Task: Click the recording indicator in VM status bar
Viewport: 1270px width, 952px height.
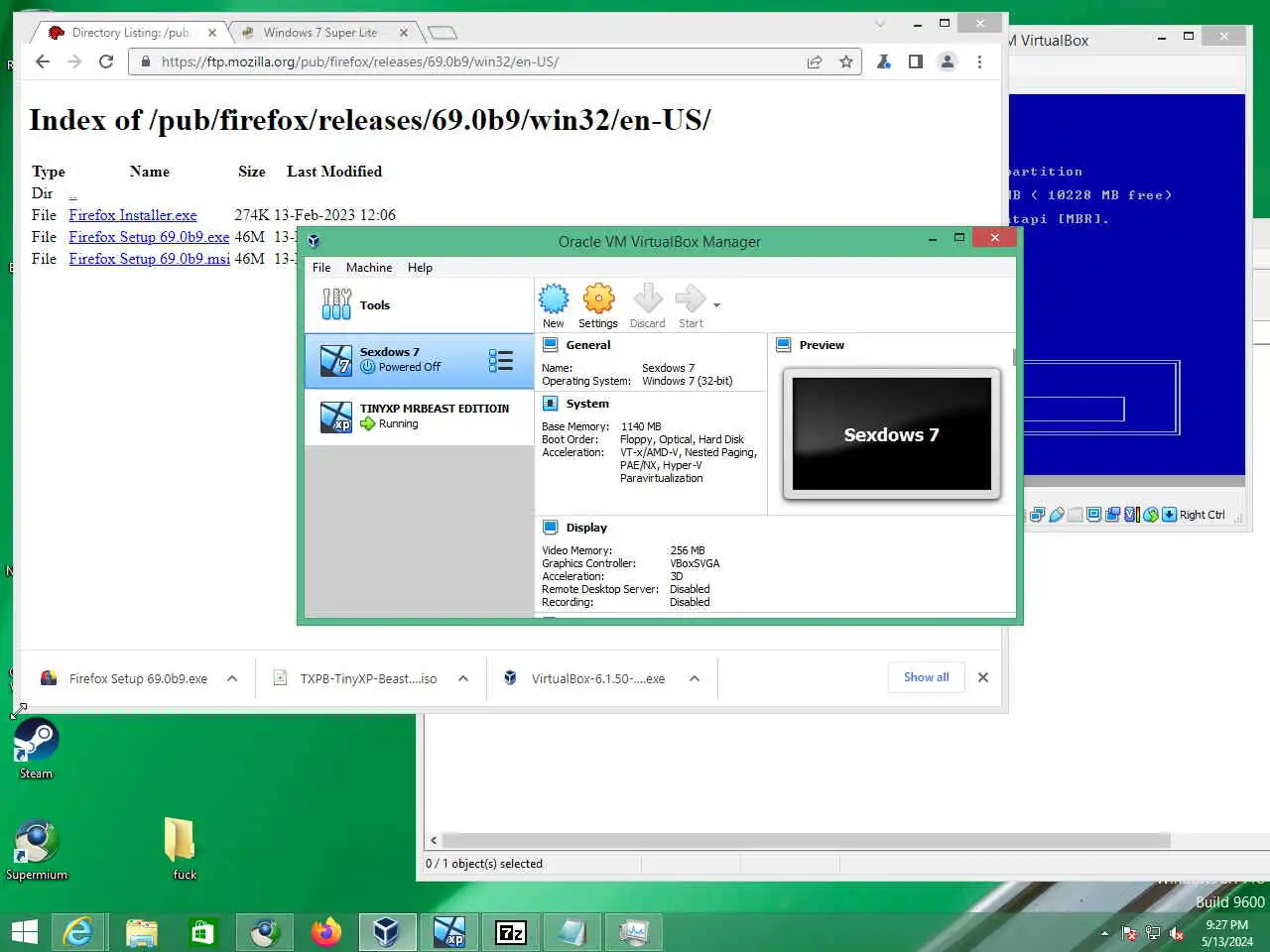Action: (1113, 515)
